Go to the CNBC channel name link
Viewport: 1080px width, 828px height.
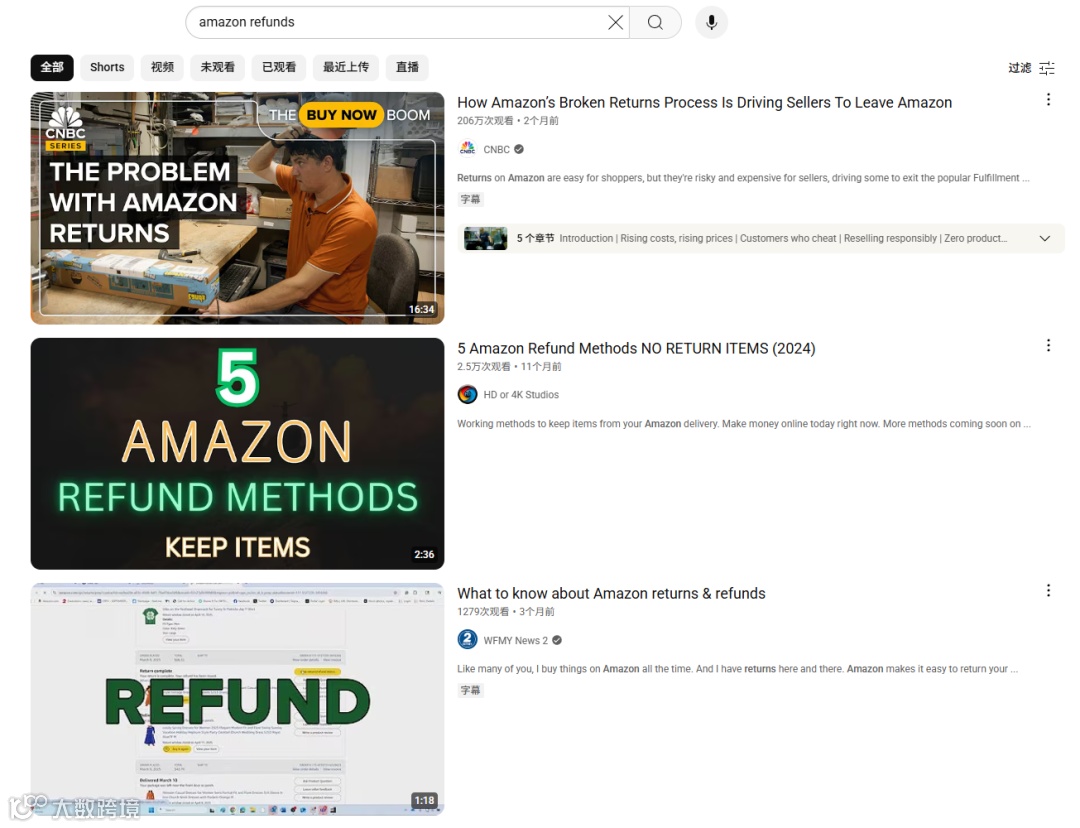497,149
